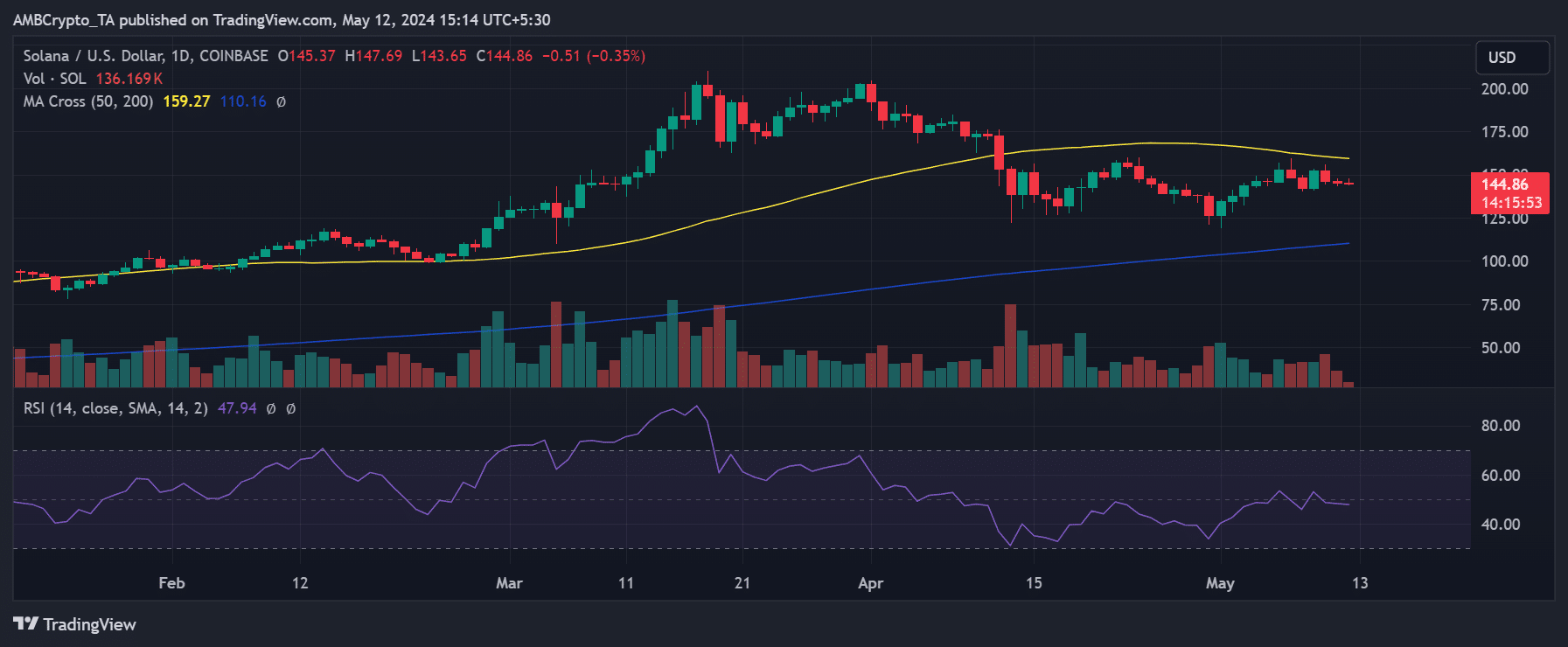Image resolution: width=1568 pixels, height=647 pixels.
Task: Click the open price O145.37 in header
Action: point(306,56)
